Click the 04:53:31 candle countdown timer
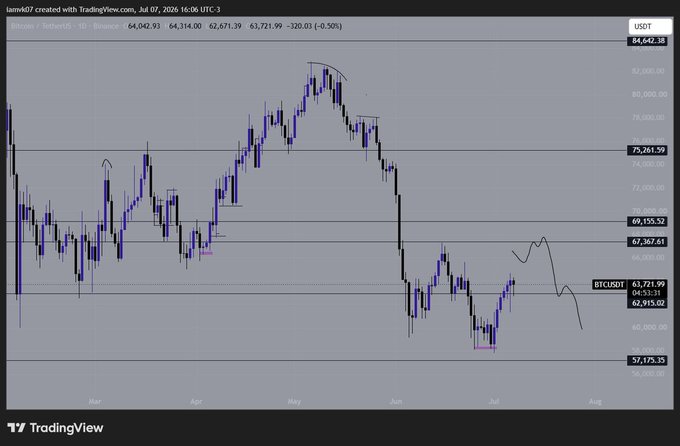 pyautogui.click(x=646, y=293)
